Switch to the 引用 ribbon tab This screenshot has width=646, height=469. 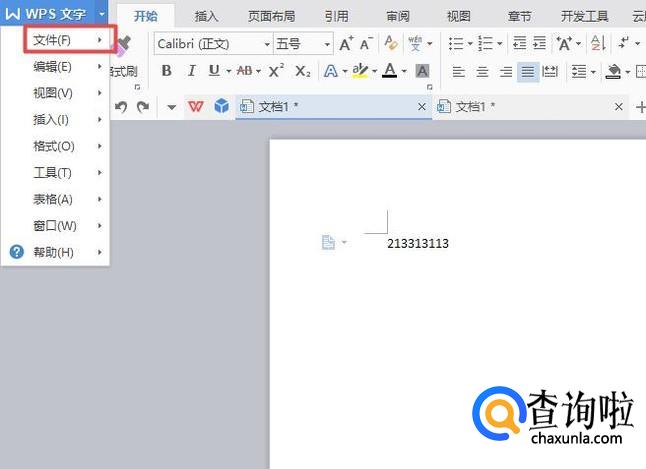[x=337, y=16]
